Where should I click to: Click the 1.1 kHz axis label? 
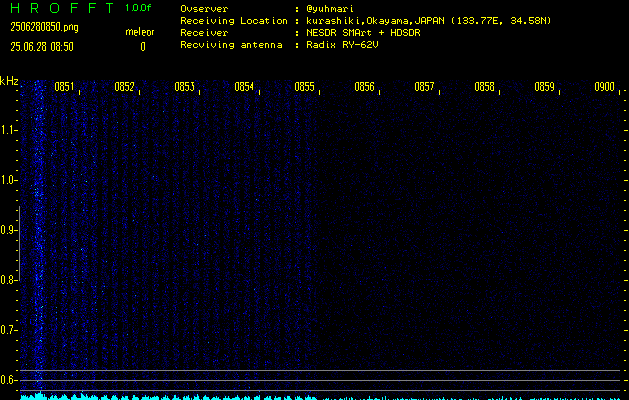pyautogui.click(x=9, y=130)
